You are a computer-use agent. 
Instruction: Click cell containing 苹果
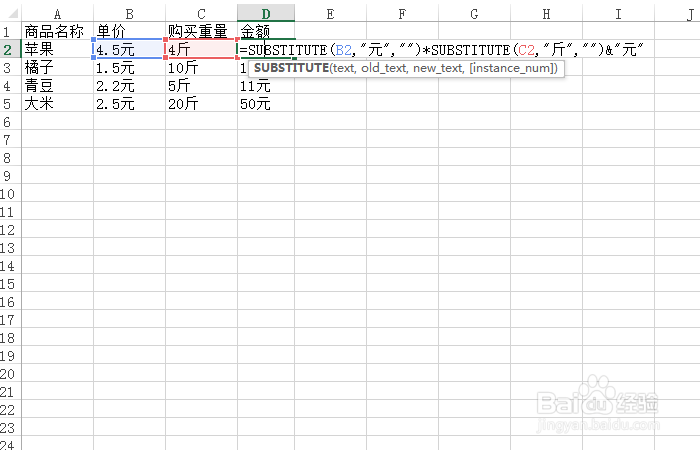(57, 49)
